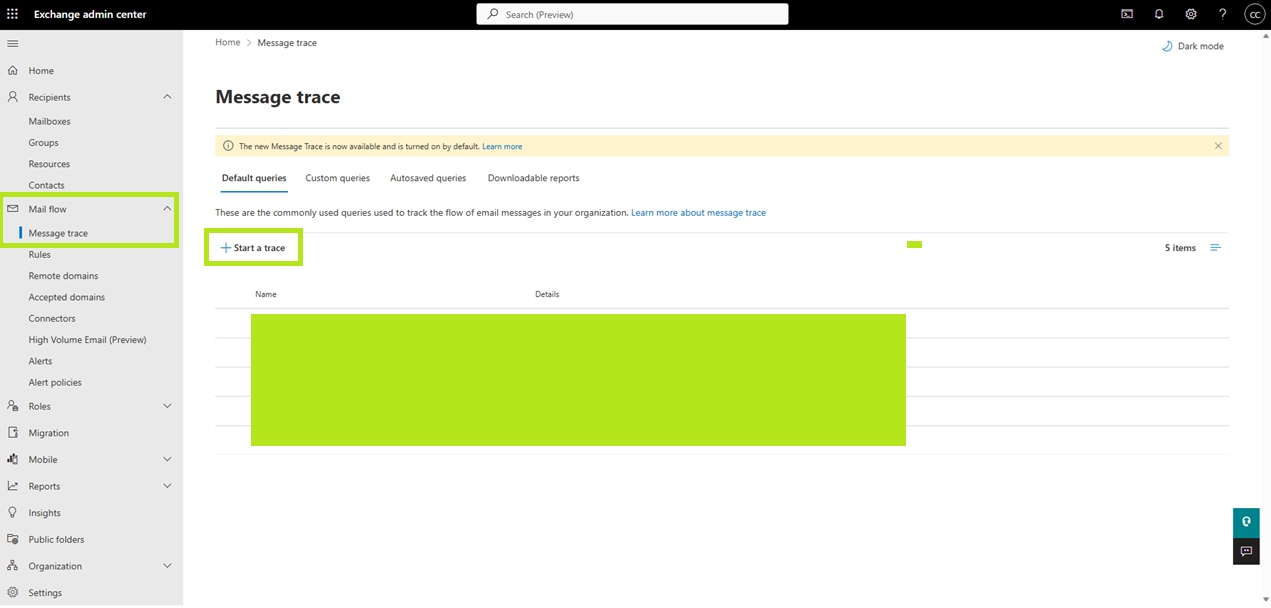
Task: Expand the Reports section chevron
Action: (167, 486)
